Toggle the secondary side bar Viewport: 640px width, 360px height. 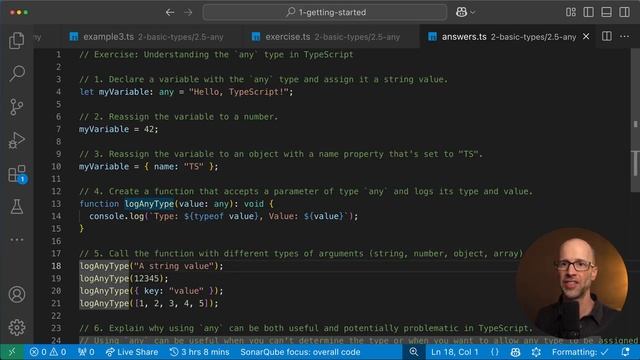click(x=624, y=12)
